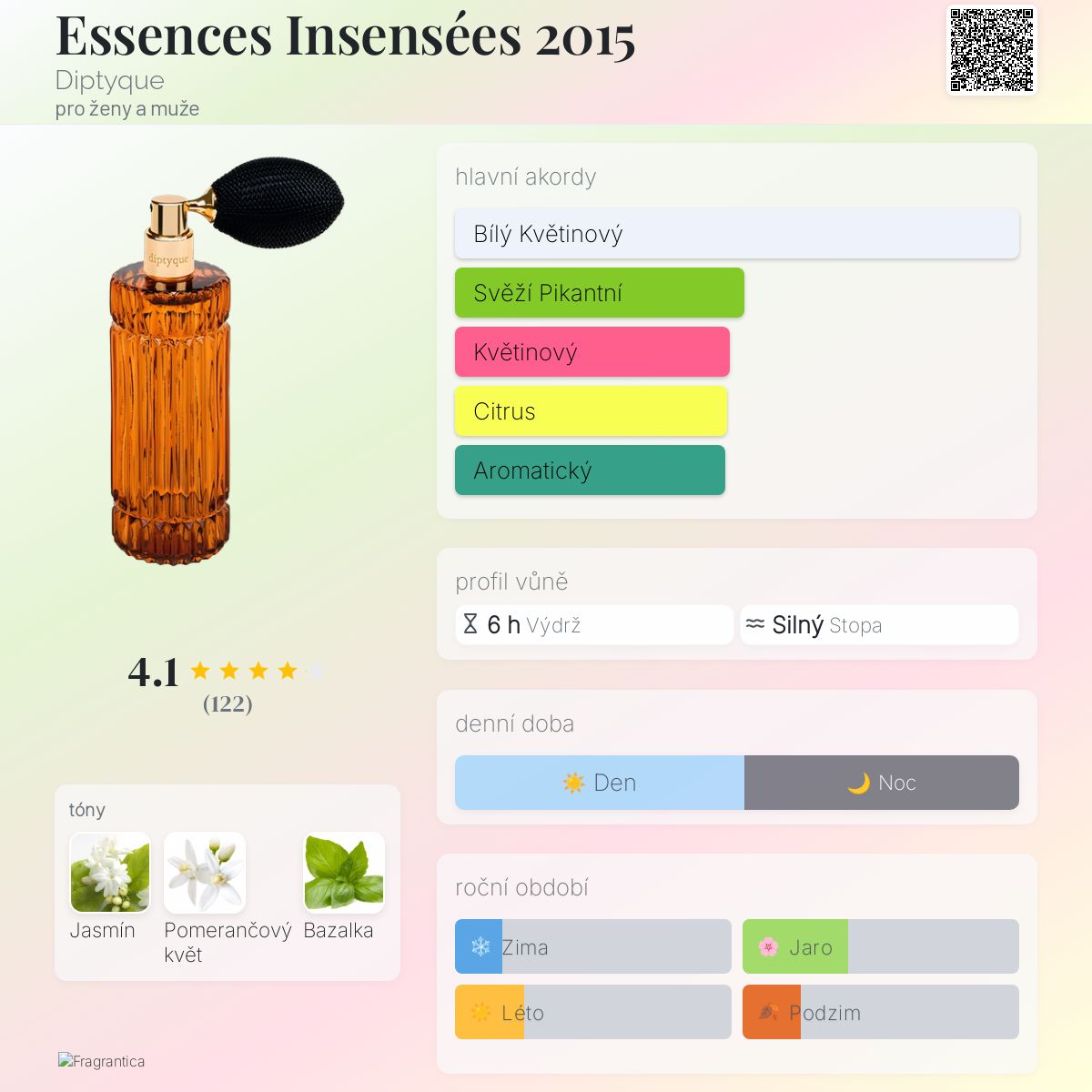Click the teal Aromatický accord bar
1092x1092 pixels.
[590, 470]
